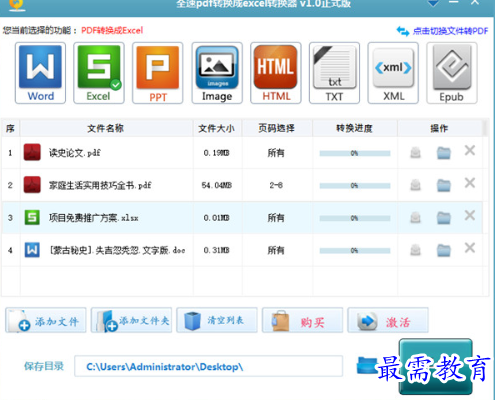Remove 家庭生活实用技巧全书.pdf from the list
This screenshot has width=499, height=400.
[x=470, y=183]
